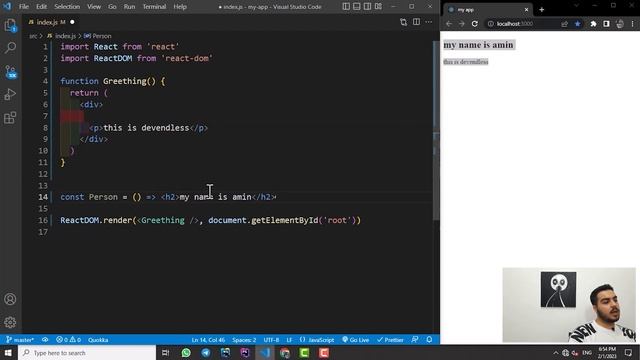The height and width of the screenshot is (360, 640).
Task: Open the Explorer view in activity bar
Action: [10, 25]
